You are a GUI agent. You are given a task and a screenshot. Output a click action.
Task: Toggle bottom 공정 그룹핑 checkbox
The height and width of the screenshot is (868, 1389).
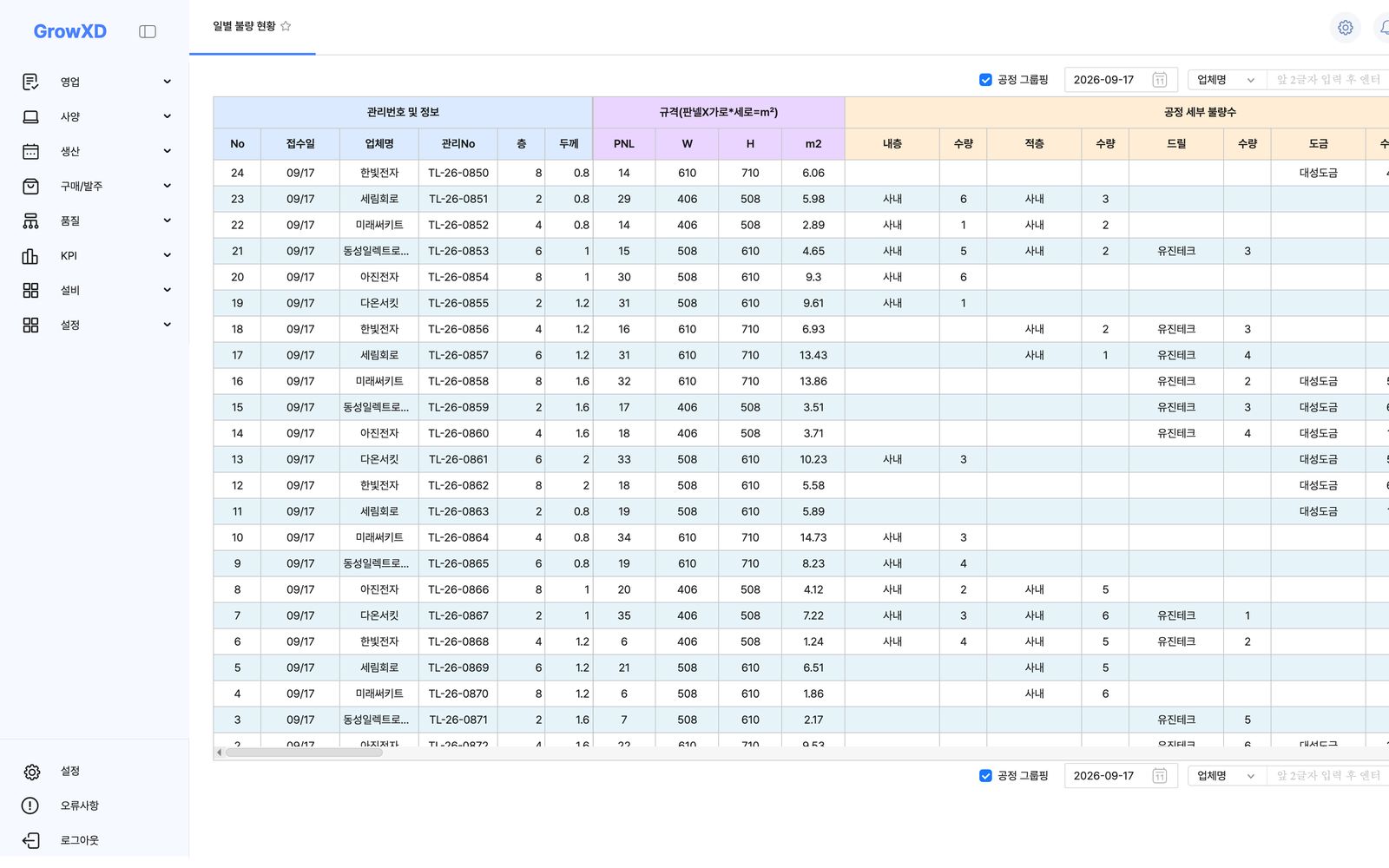pyautogui.click(x=985, y=776)
